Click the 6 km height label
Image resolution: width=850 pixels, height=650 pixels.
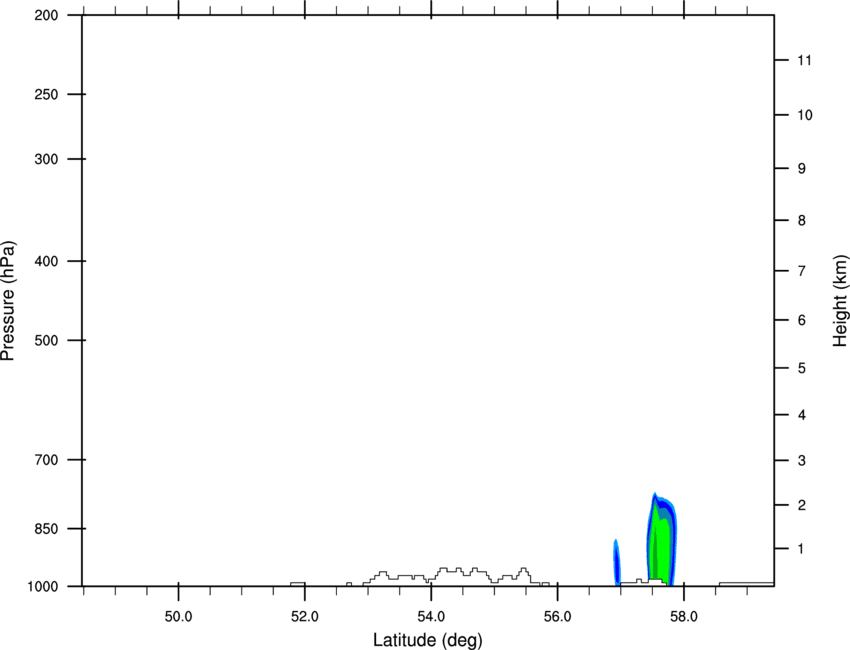(x=802, y=320)
